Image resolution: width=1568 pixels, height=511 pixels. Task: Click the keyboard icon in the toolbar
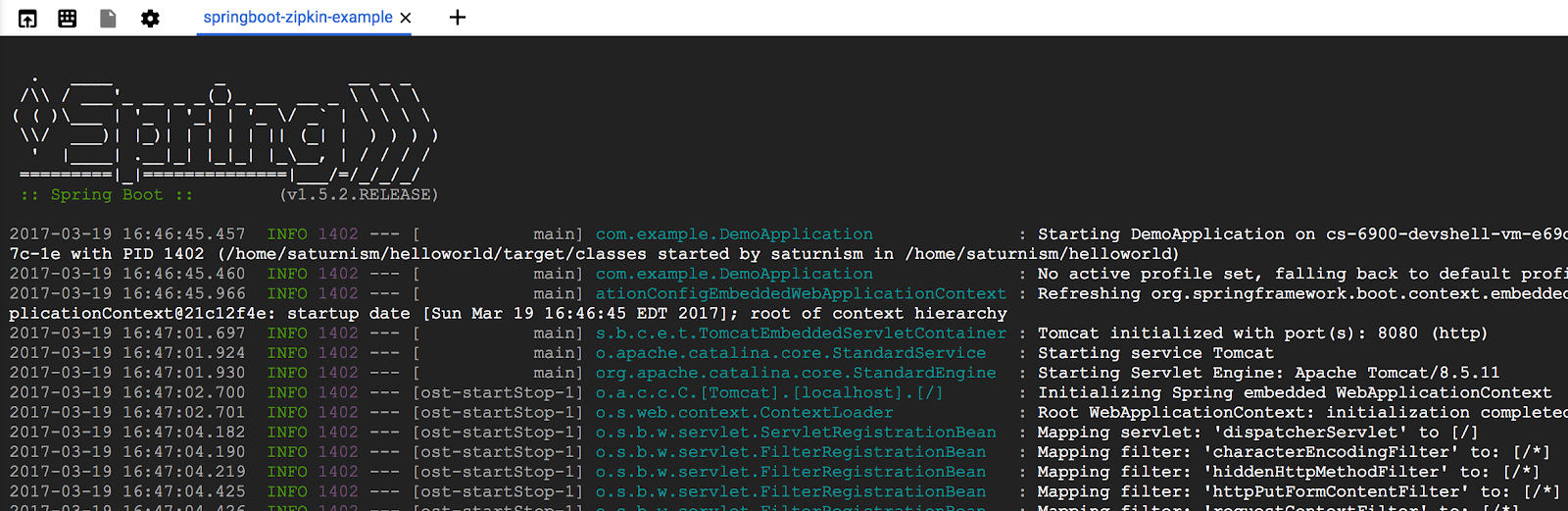[x=68, y=18]
